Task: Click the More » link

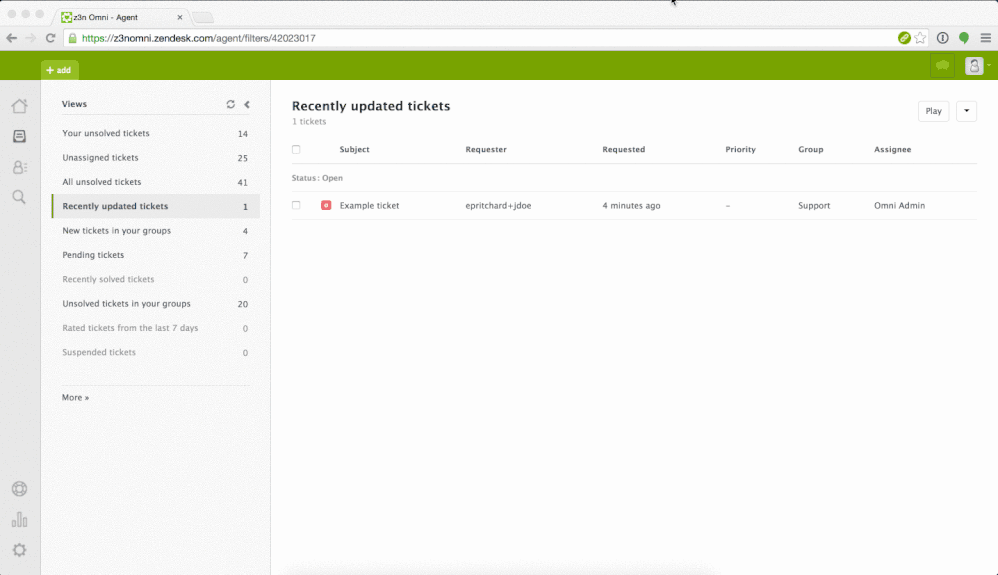Action: 75,397
